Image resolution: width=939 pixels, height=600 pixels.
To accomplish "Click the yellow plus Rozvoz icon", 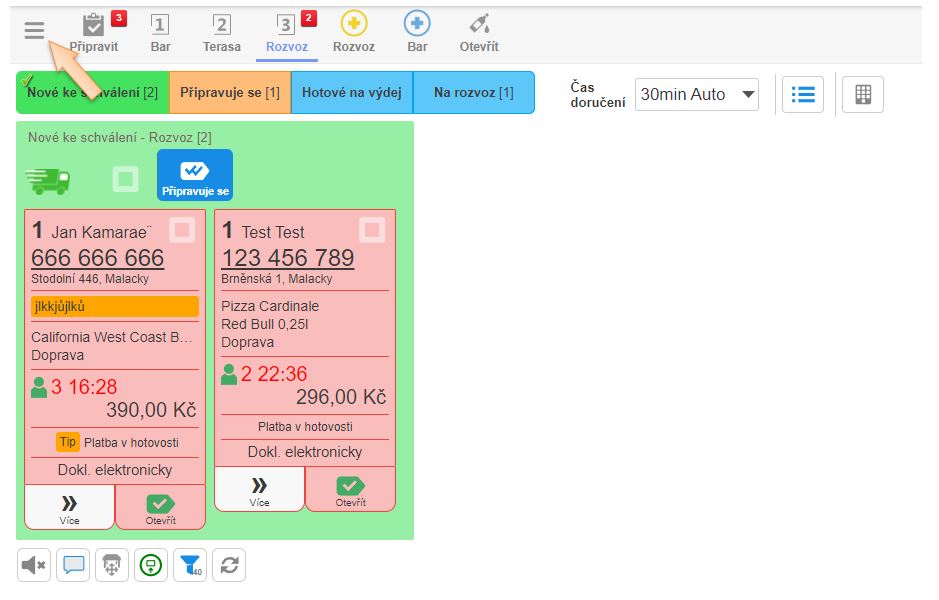I will tap(353, 24).
